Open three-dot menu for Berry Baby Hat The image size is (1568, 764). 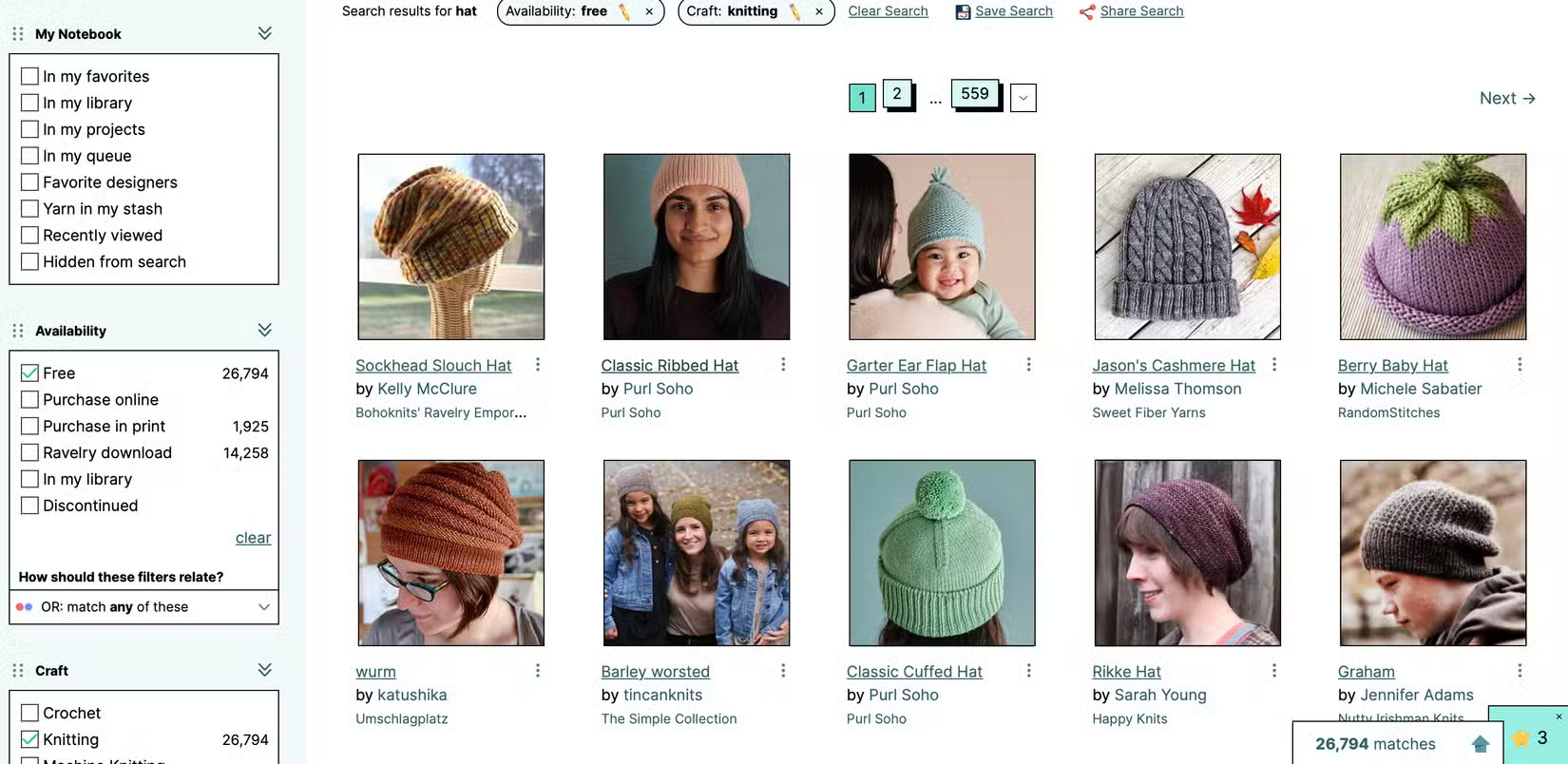pyautogui.click(x=1520, y=365)
